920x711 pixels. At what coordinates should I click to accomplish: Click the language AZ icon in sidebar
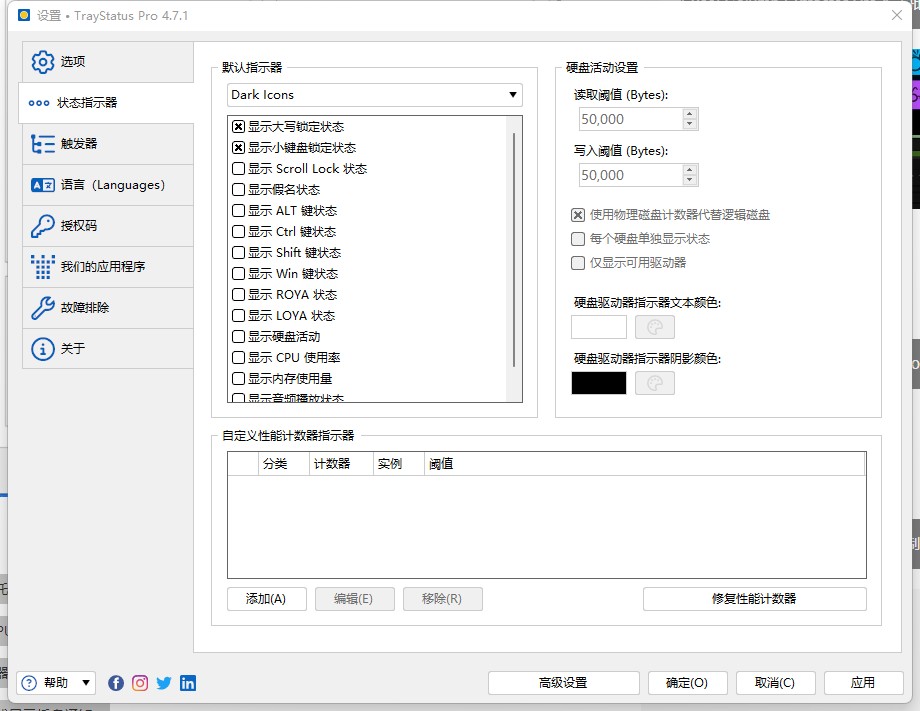click(42, 185)
